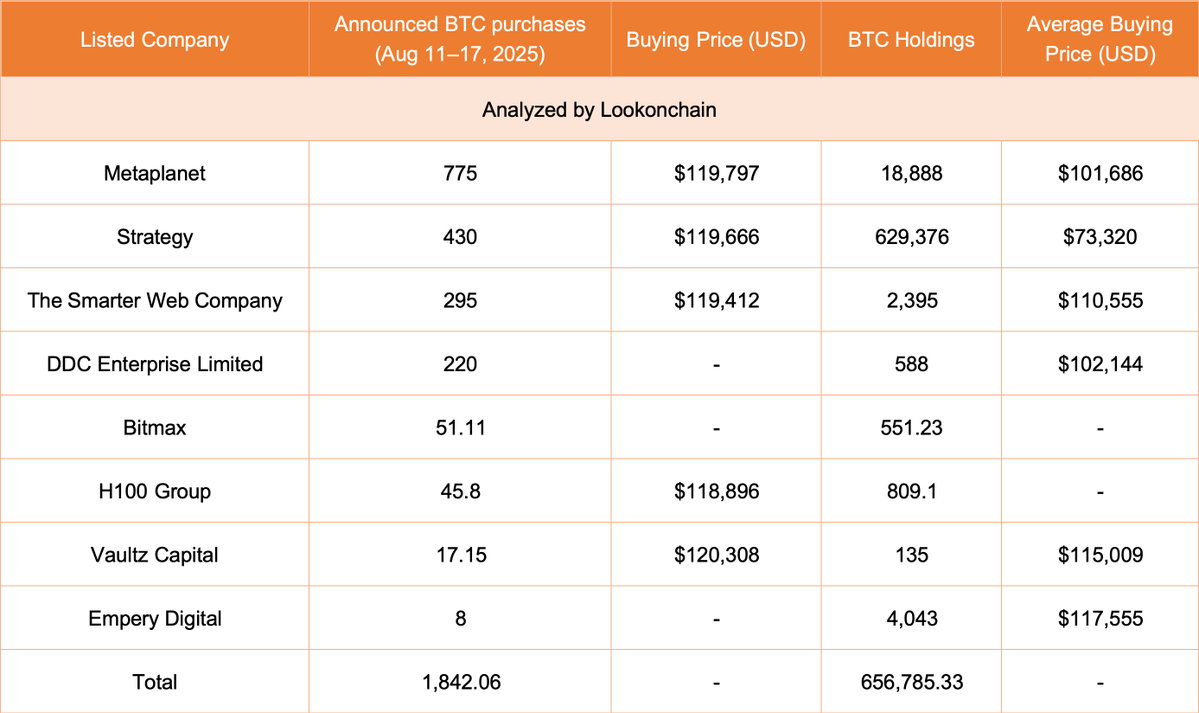Click The Smarter Web Company cell

click(154, 300)
